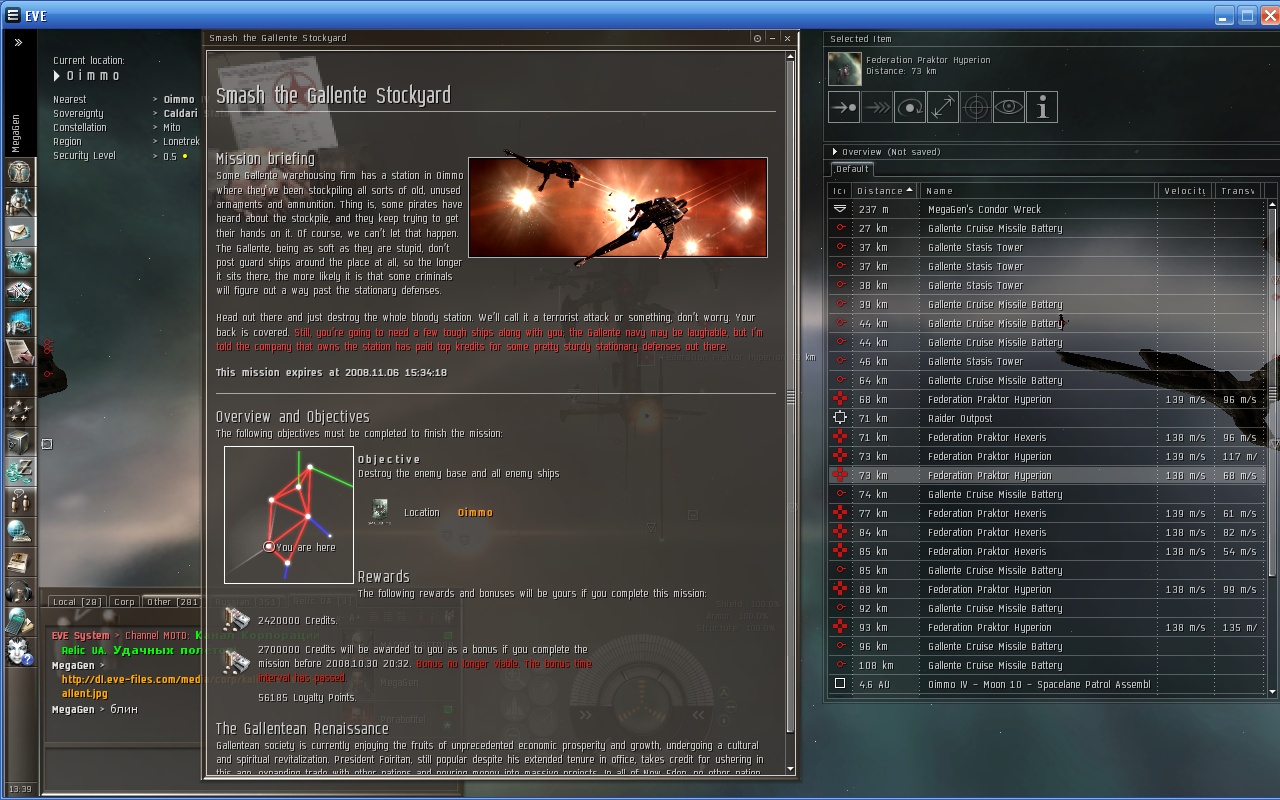Open the Assets safe icon in the Neocom

tap(20, 441)
